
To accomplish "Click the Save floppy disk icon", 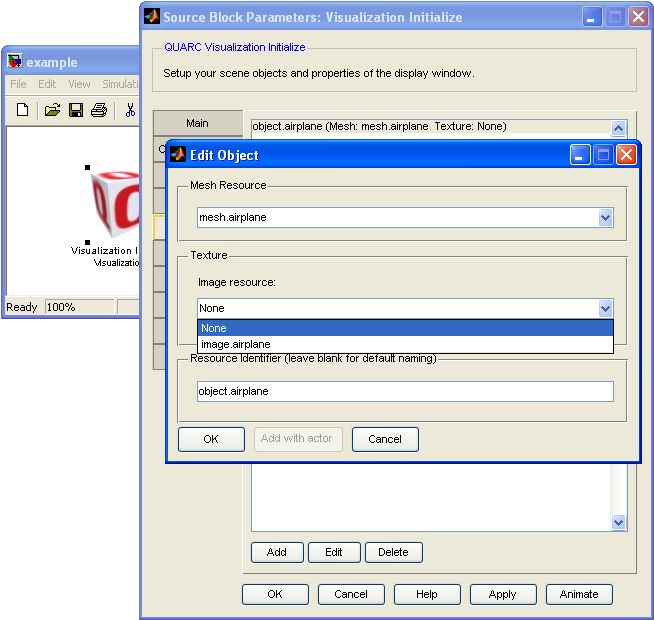I will pyautogui.click(x=76, y=110).
